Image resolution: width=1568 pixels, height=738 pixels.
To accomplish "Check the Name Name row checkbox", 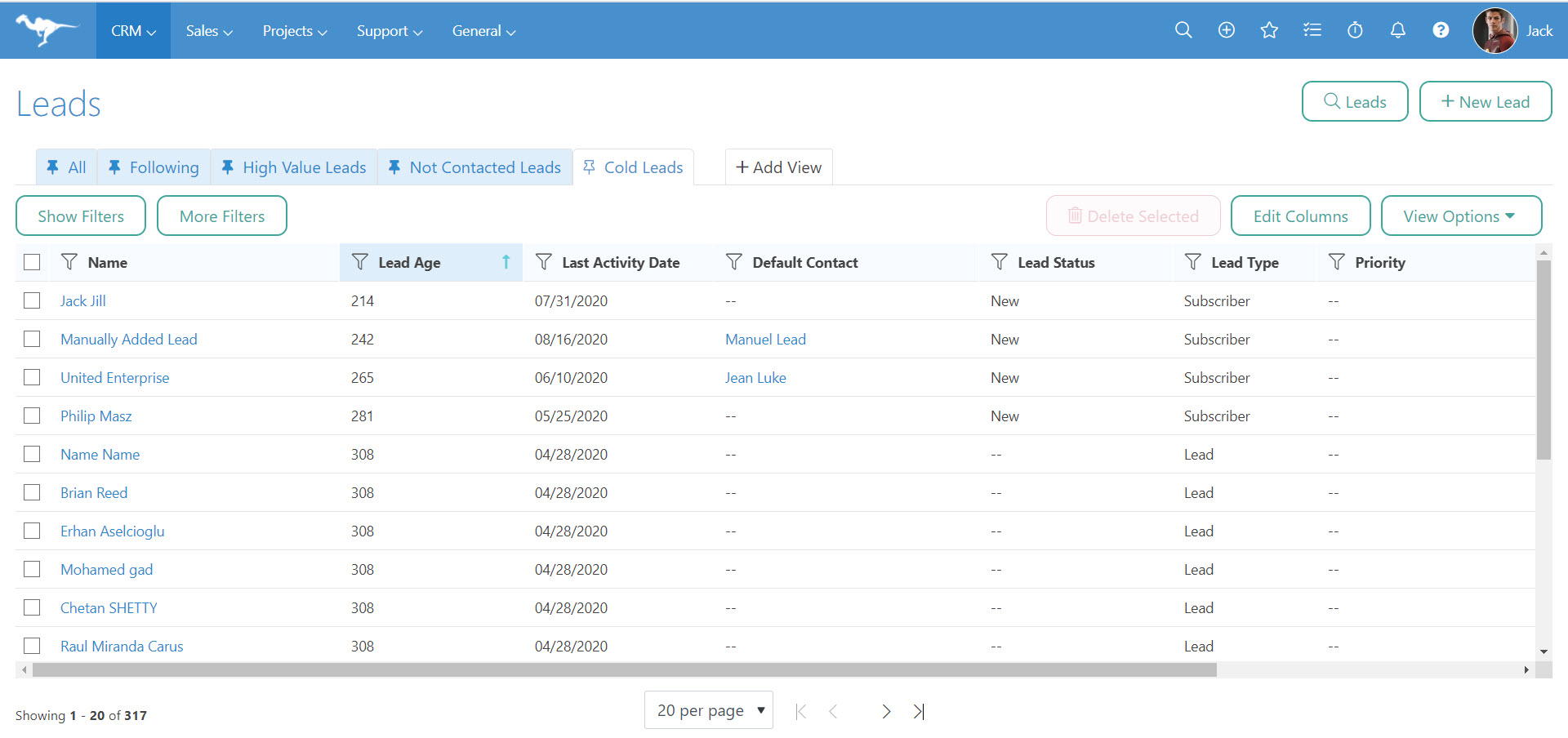I will tap(32, 454).
